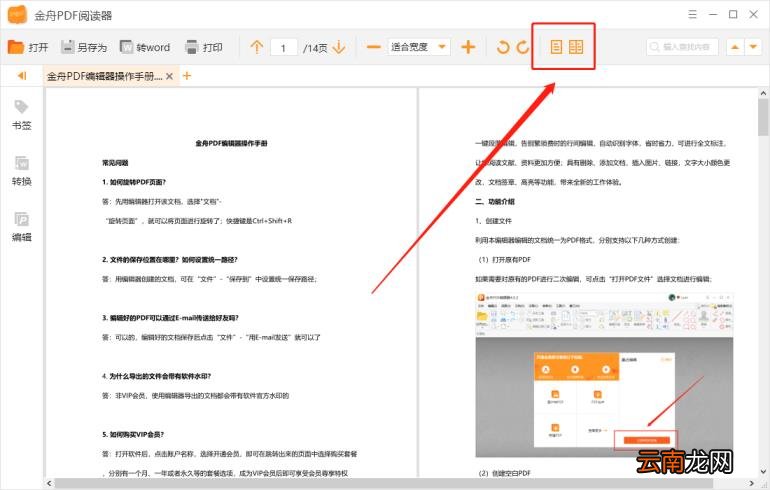Go to next page down arrow
Viewport: 770px width, 490px height.
(x=339, y=47)
